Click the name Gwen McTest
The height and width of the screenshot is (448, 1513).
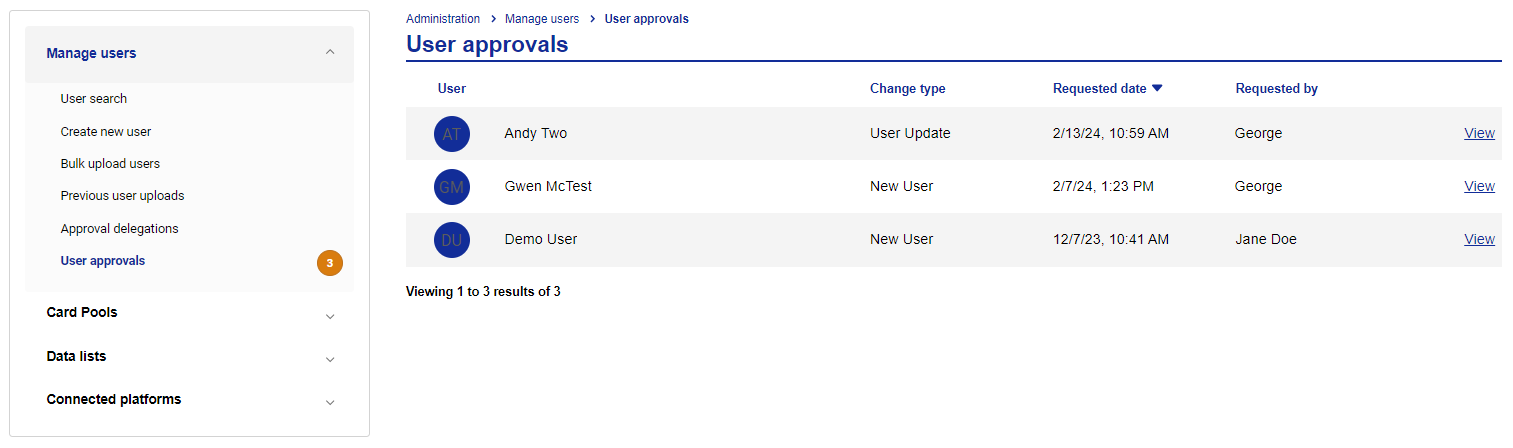548,186
